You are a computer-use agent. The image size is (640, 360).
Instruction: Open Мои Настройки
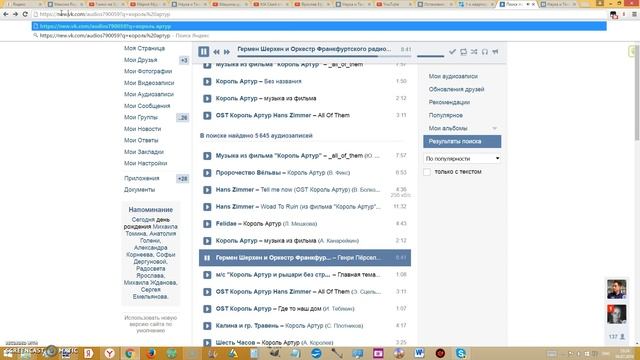point(145,163)
